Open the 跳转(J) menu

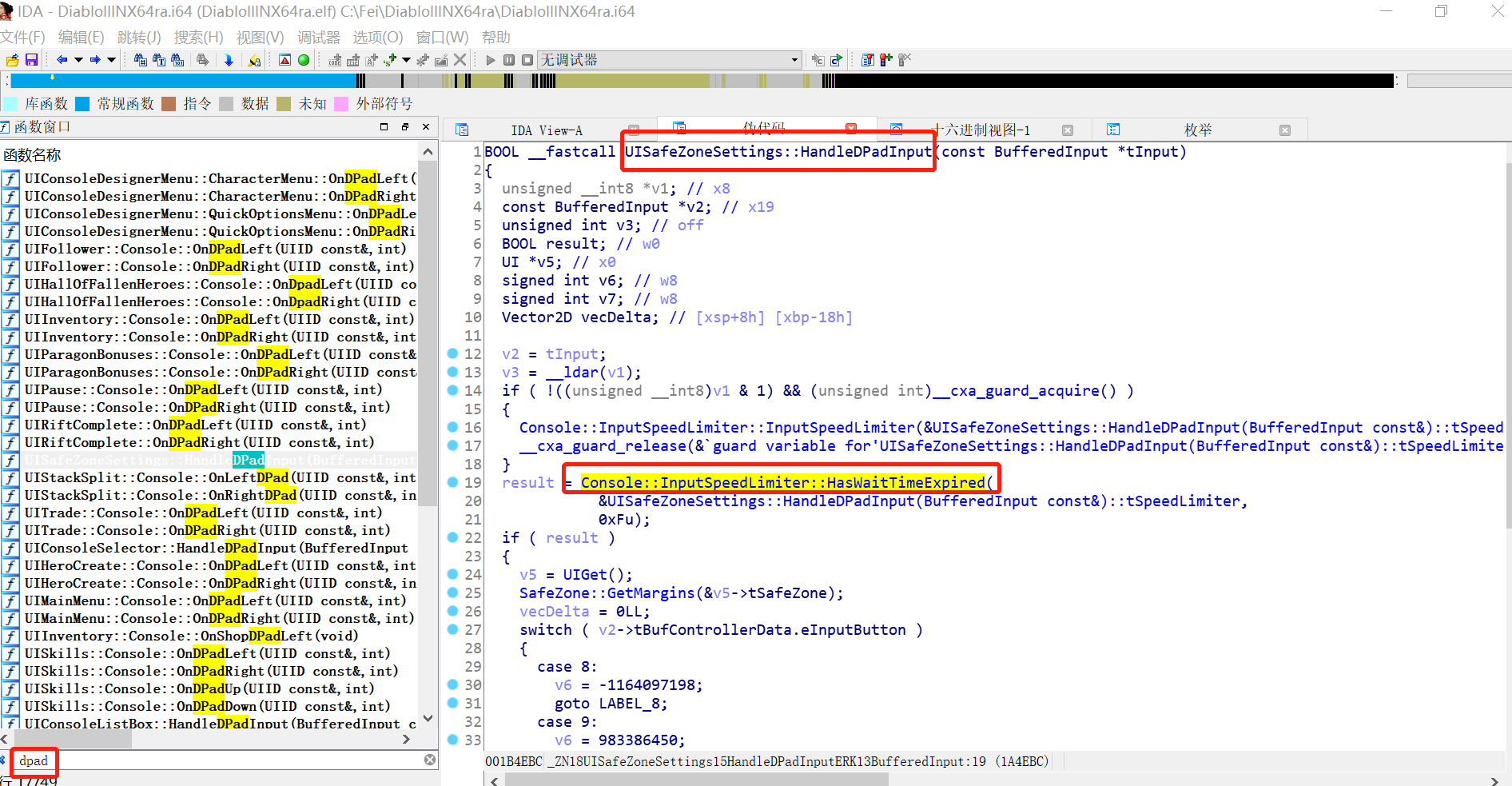(139, 37)
